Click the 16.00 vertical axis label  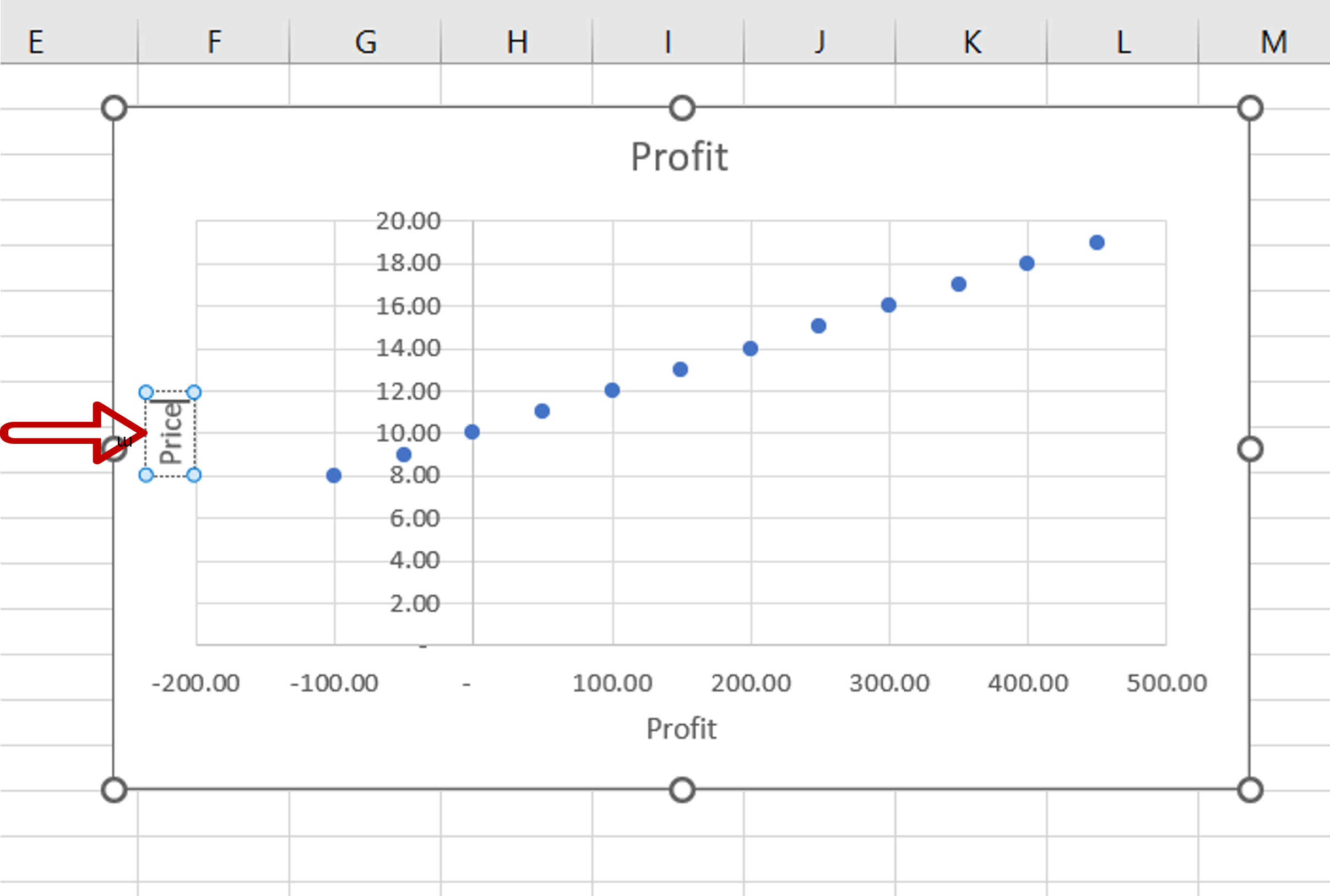[408, 306]
